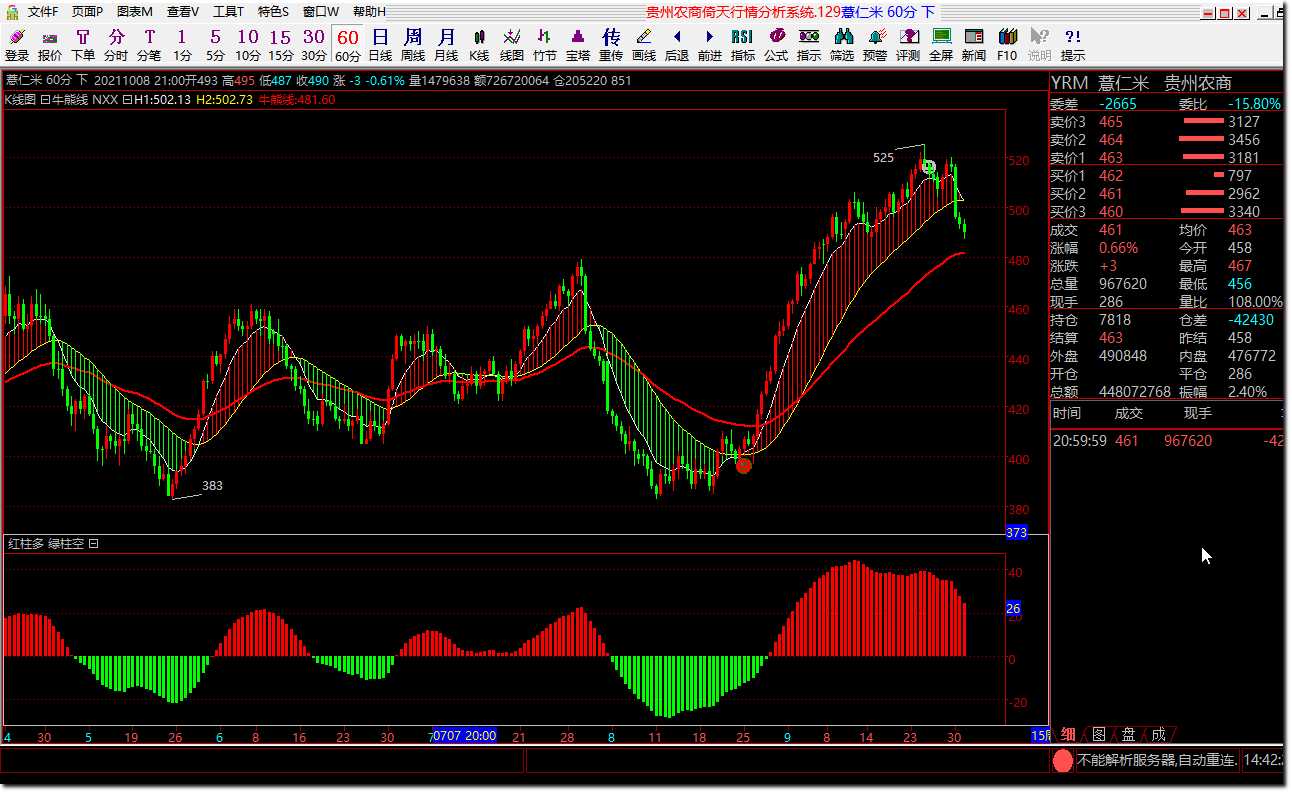Click the 登录 login toolbar icon
Screen dimensions: 1292x792
click(17, 45)
